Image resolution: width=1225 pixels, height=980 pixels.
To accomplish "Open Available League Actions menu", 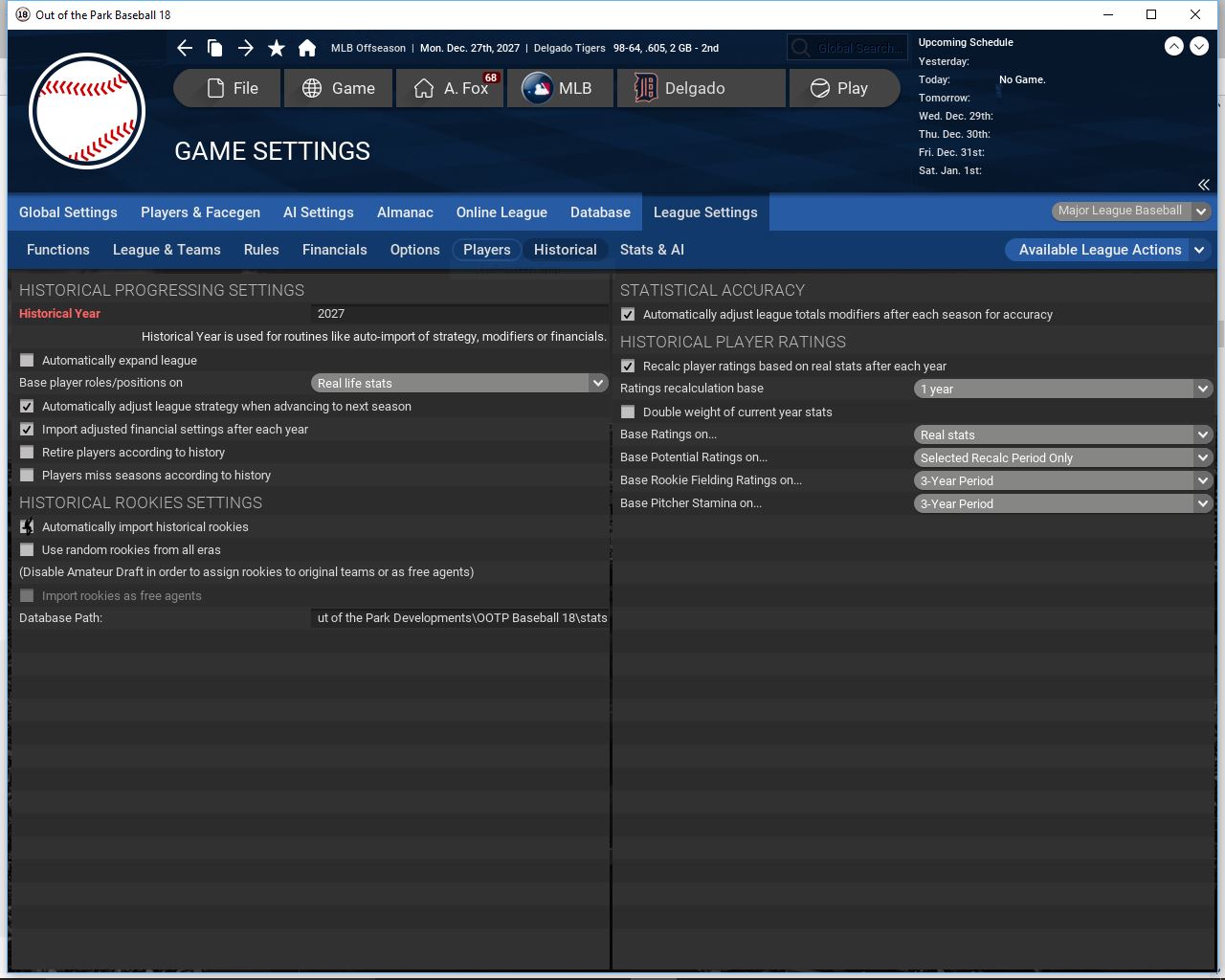I will click(1109, 250).
